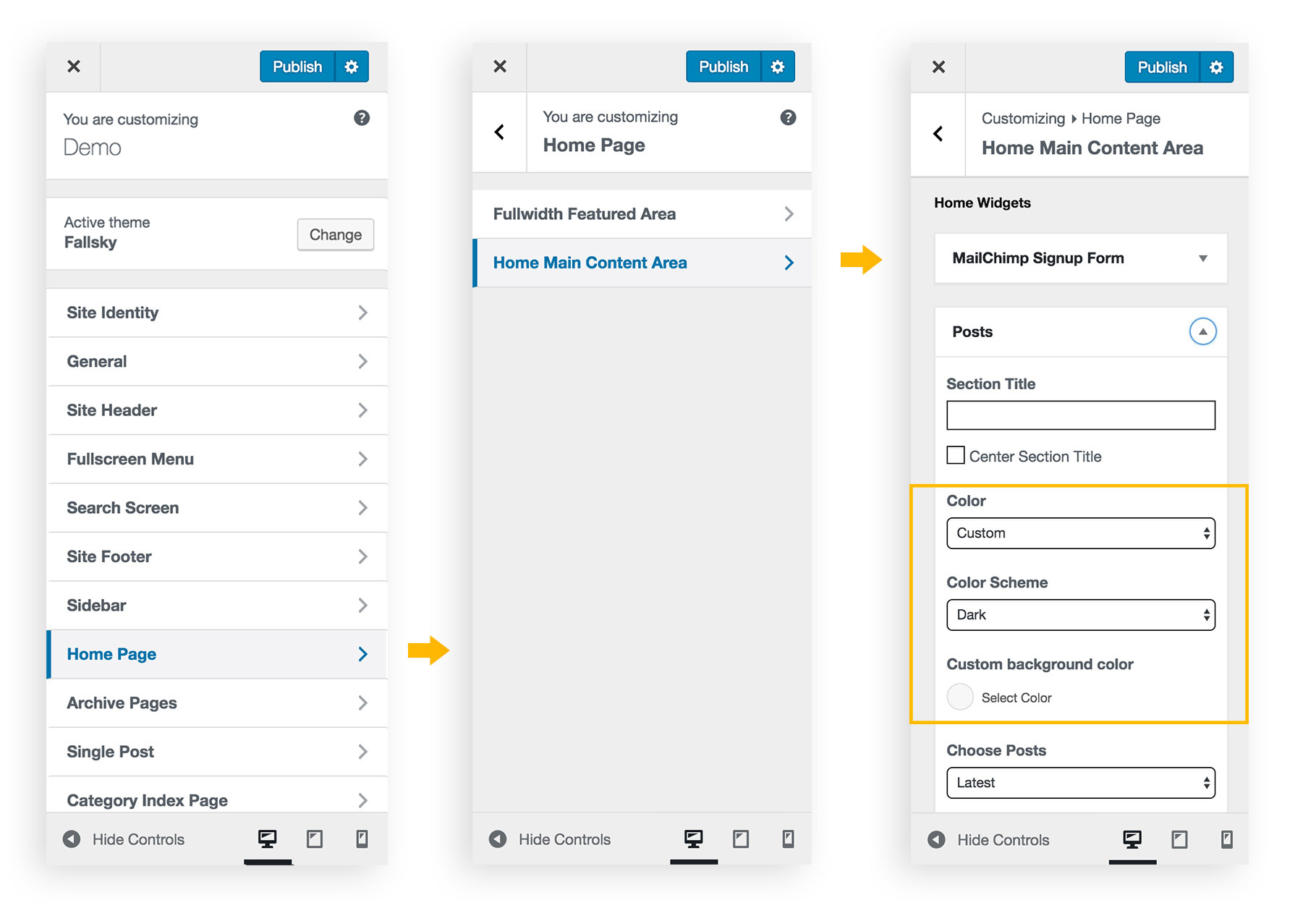
Task: Open the Color Scheme dropdown set to Dark
Action: (x=1080, y=615)
